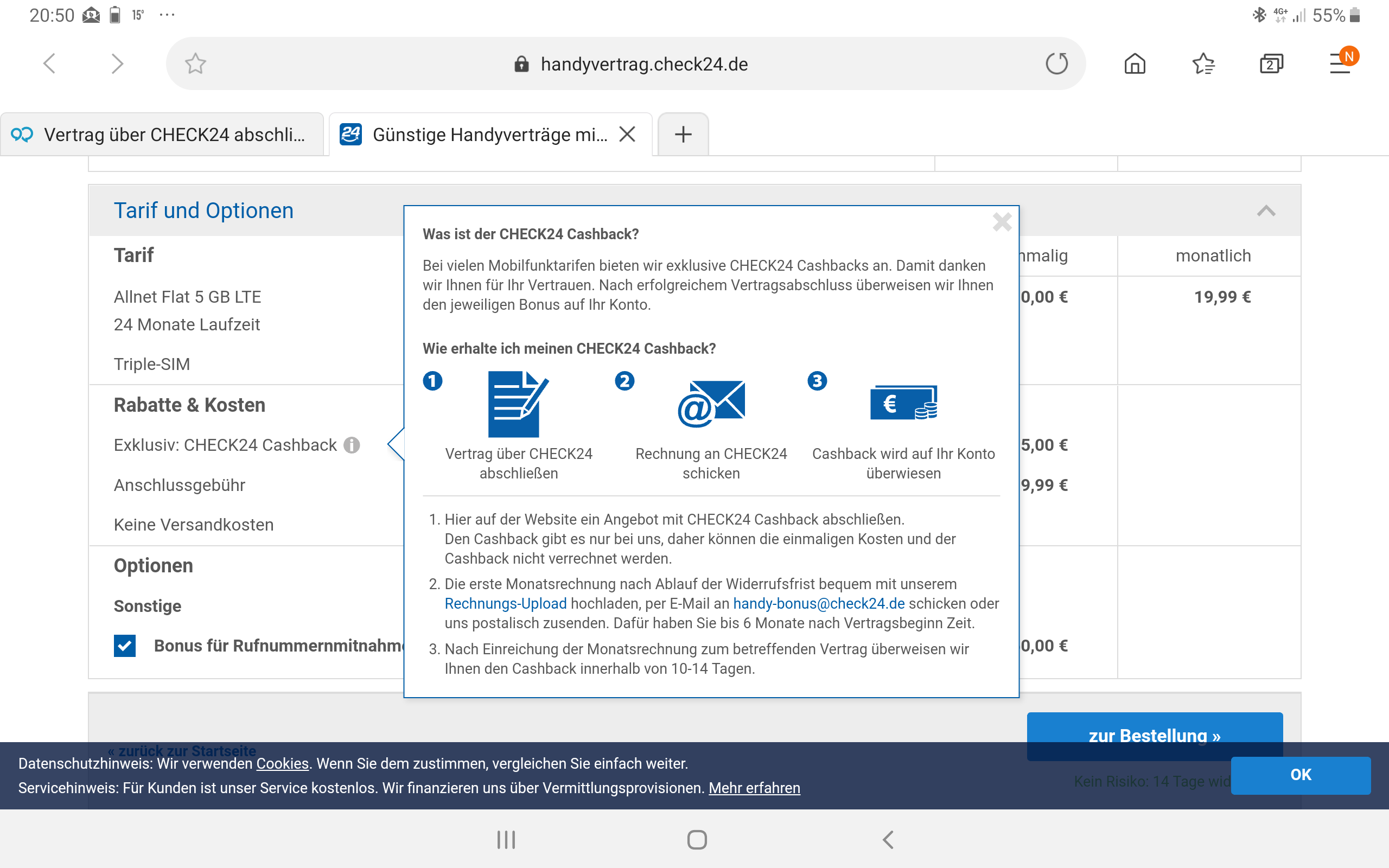This screenshot has height=868, width=1389.
Task: Open the browser hamburger menu
Action: [x=1340, y=63]
